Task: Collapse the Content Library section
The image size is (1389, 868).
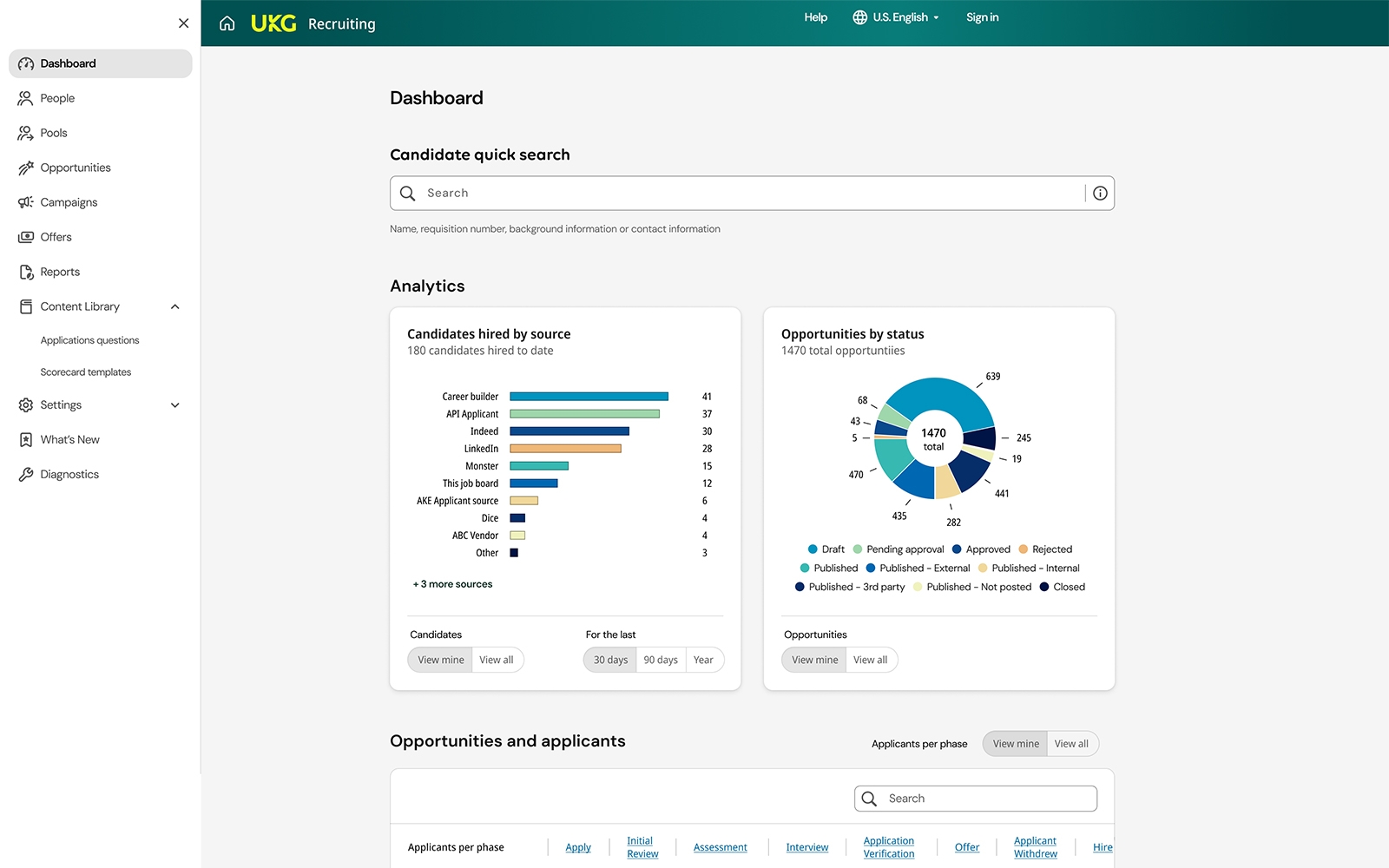Action: (174, 306)
